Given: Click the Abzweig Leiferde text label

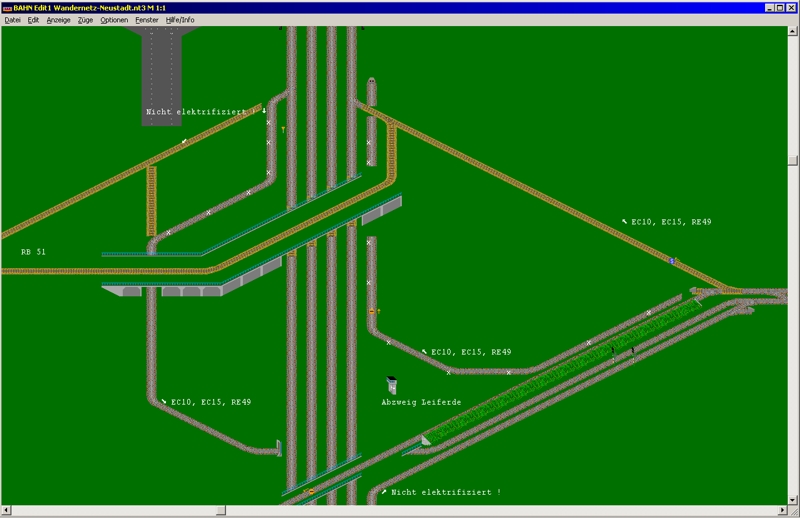Looking at the screenshot, I should [x=421, y=402].
